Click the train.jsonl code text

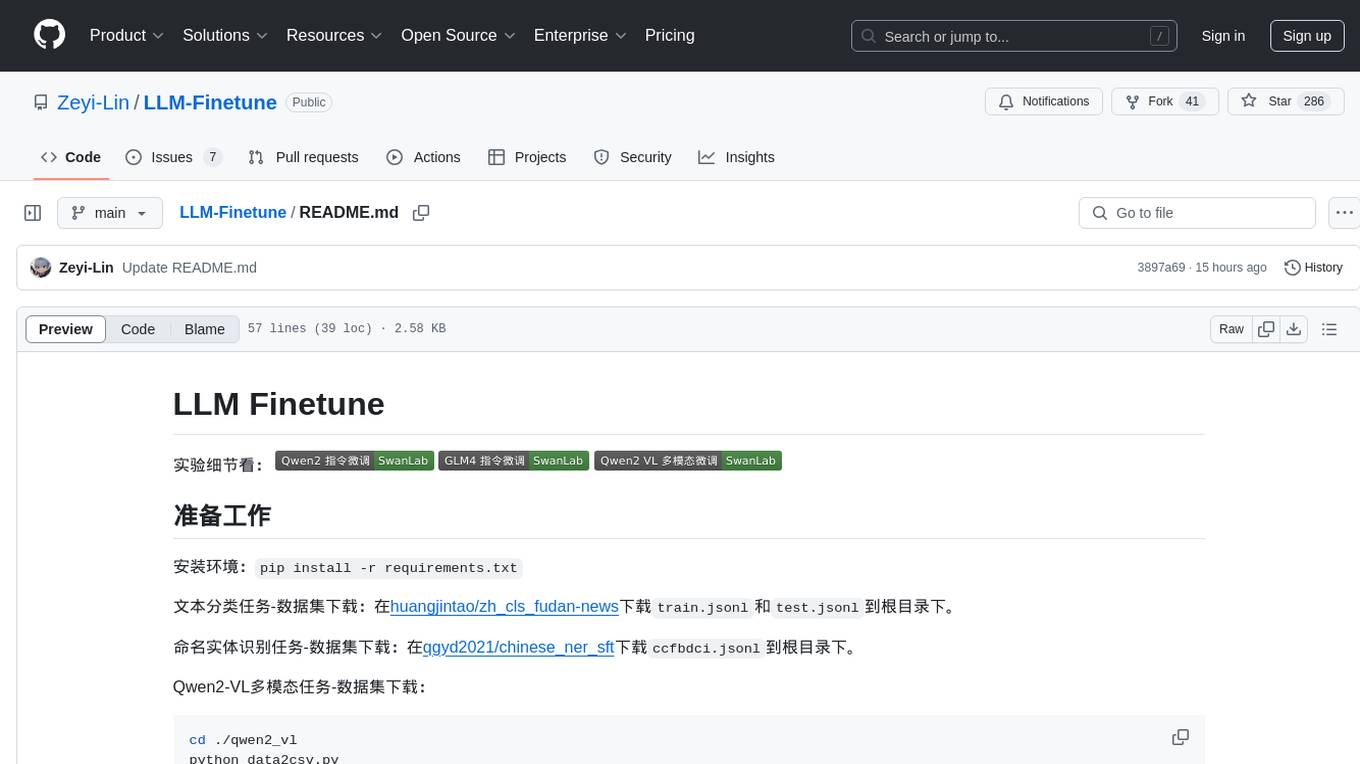pyautogui.click(x=702, y=607)
